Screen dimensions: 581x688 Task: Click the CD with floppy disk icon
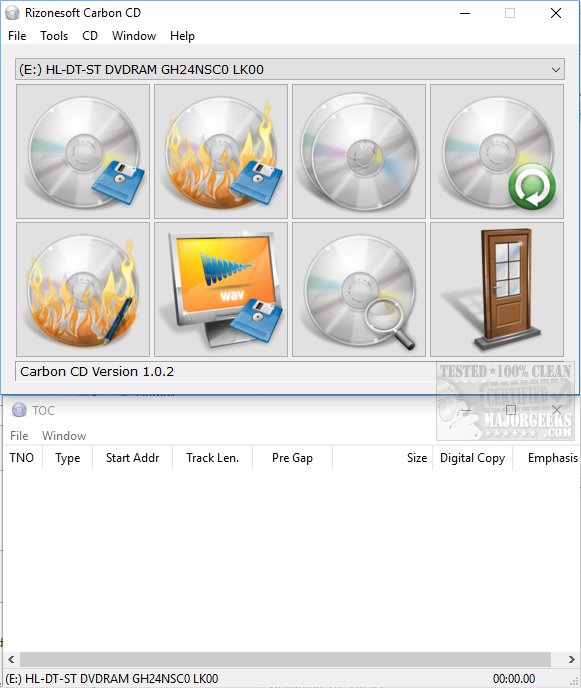tap(83, 151)
